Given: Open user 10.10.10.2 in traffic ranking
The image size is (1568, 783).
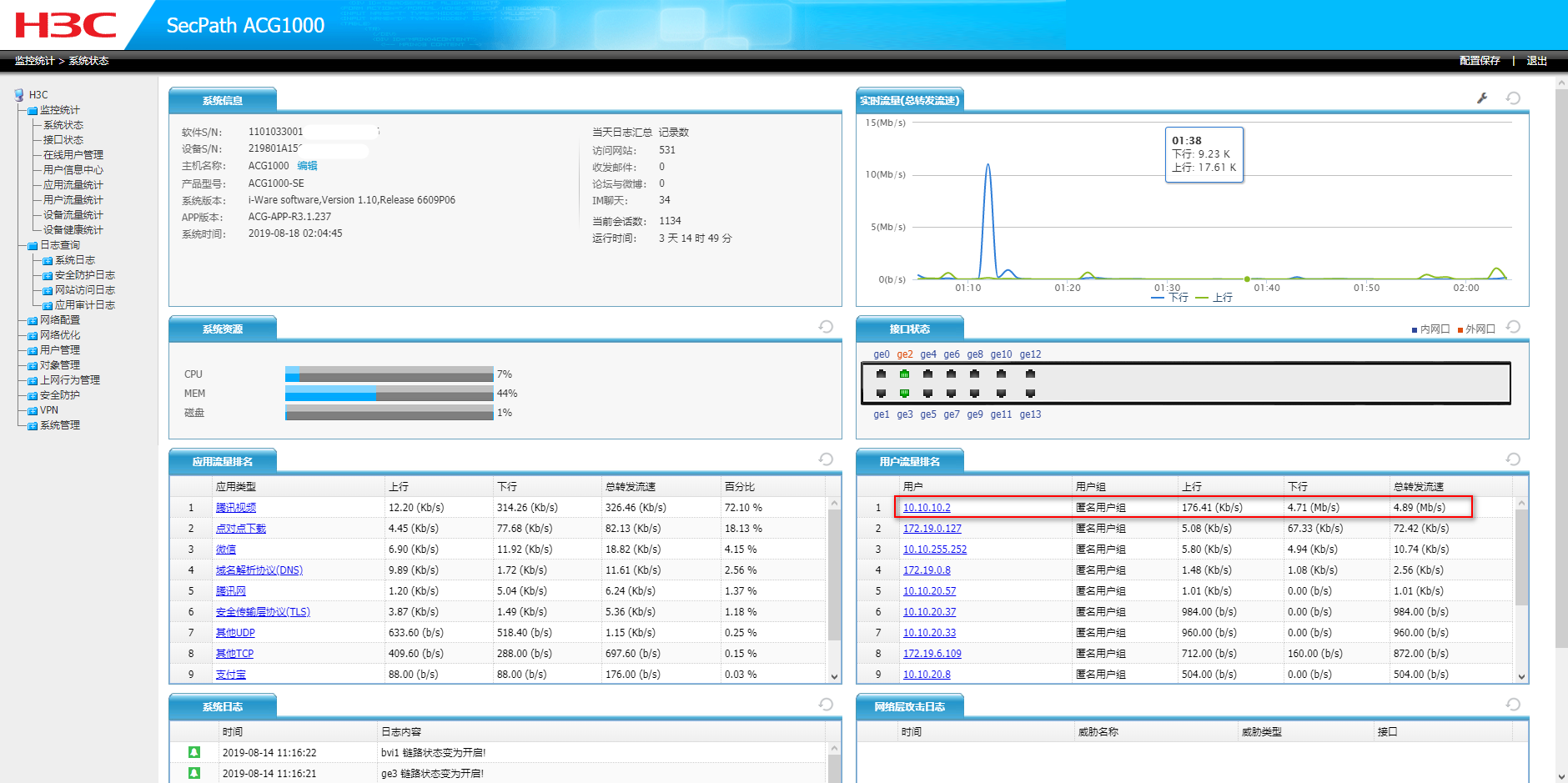Looking at the screenshot, I should coord(927,508).
